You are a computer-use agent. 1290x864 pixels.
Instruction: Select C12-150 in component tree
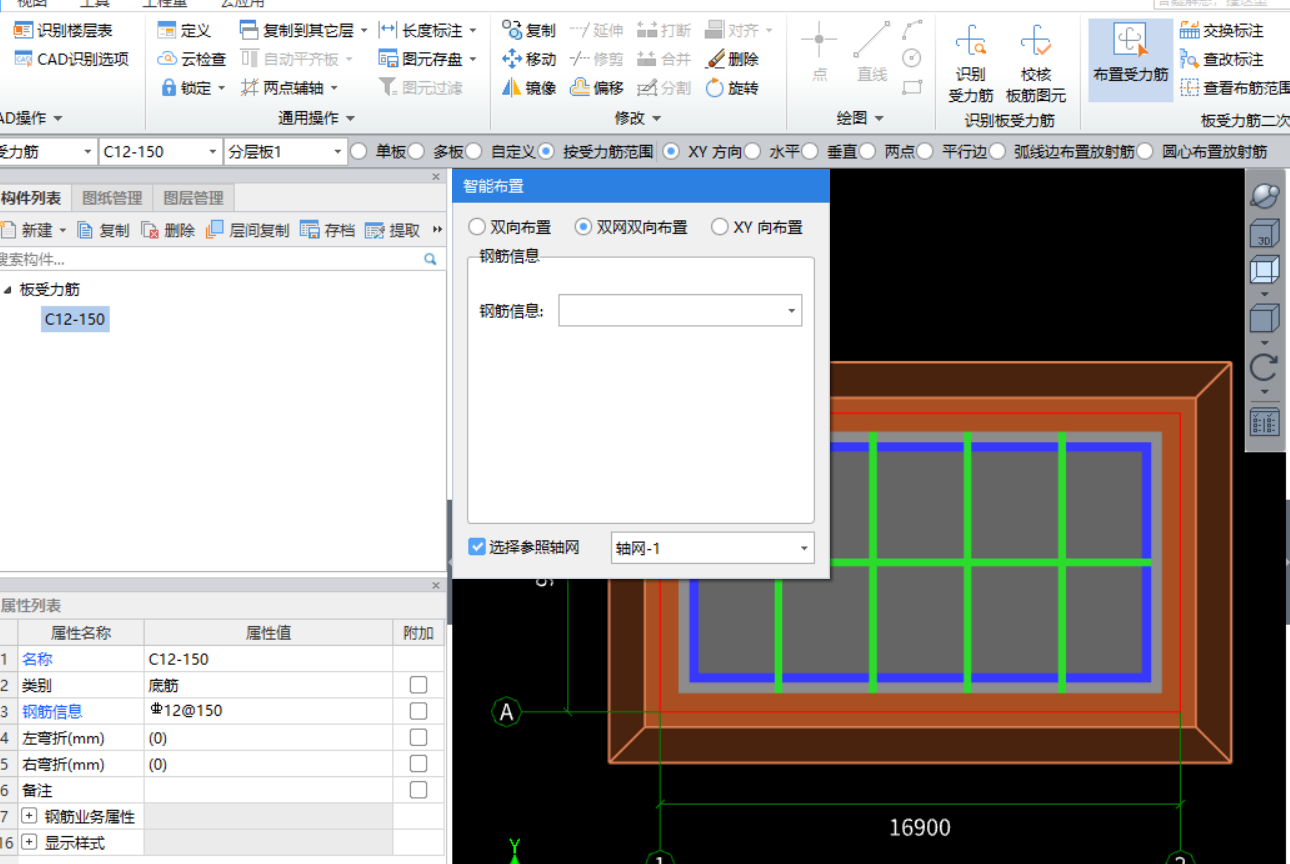(75, 320)
